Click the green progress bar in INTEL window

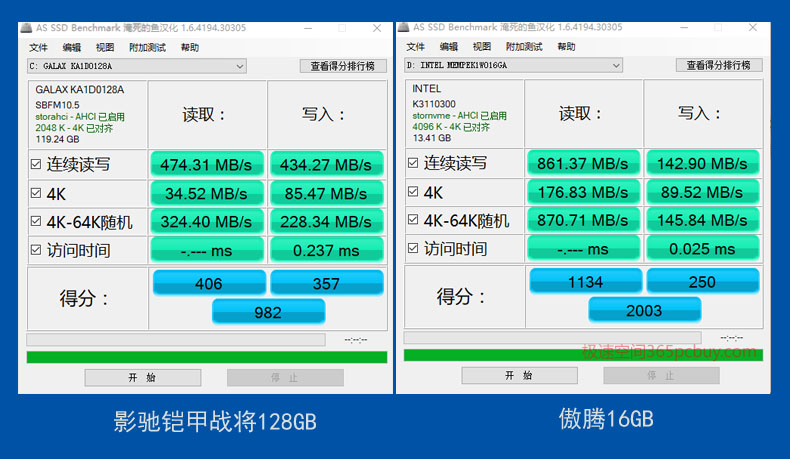pos(583,355)
